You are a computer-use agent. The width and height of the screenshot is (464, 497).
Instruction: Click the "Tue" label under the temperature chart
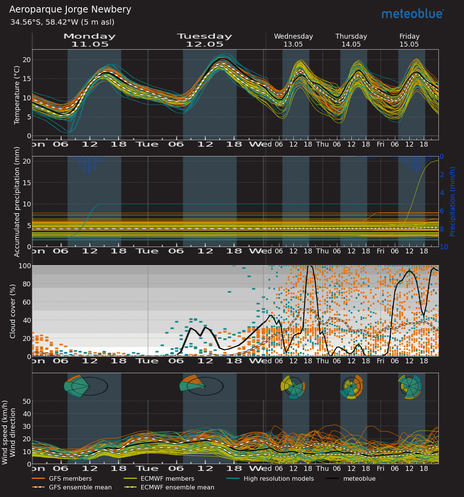pyautogui.click(x=147, y=144)
